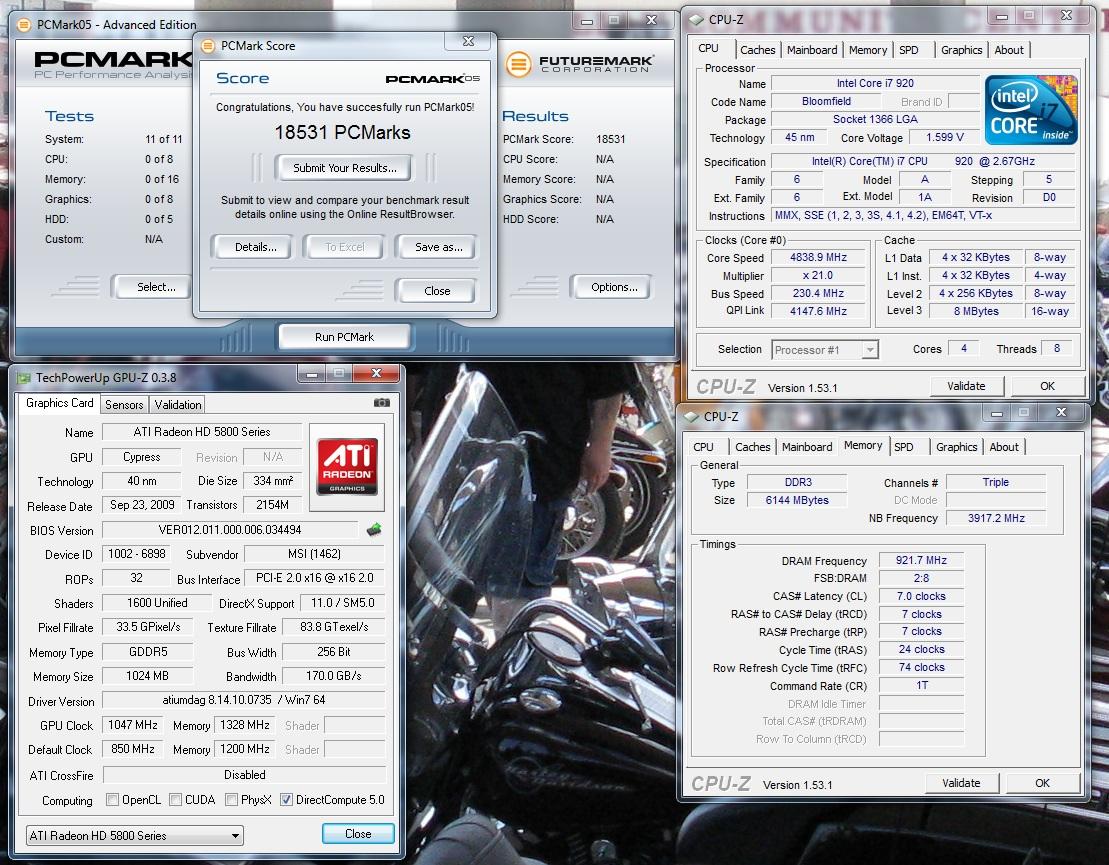Click the BIOS Version field in GPU-Z
Screen dimensions: 1109x865
pos(230,530)
